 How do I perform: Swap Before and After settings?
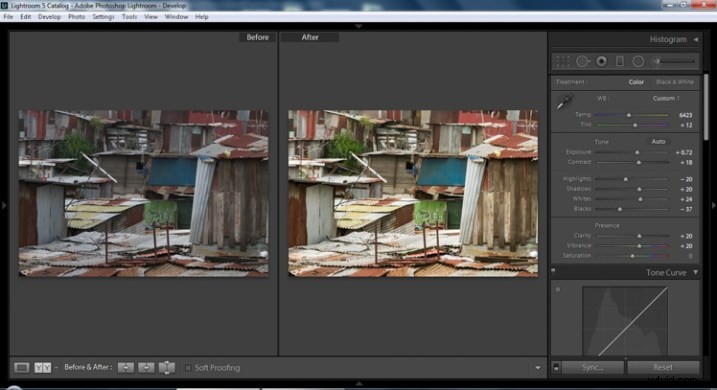click(167, 368)
